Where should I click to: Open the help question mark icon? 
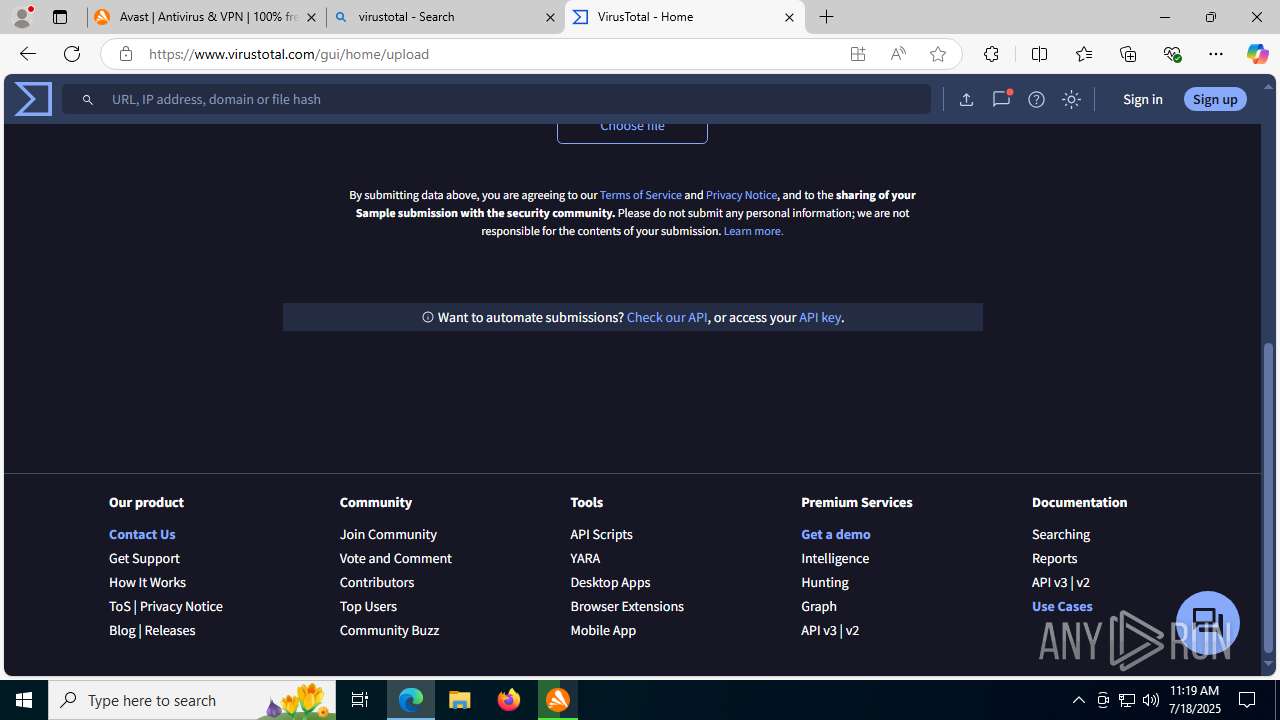(x=1036, y=99)
